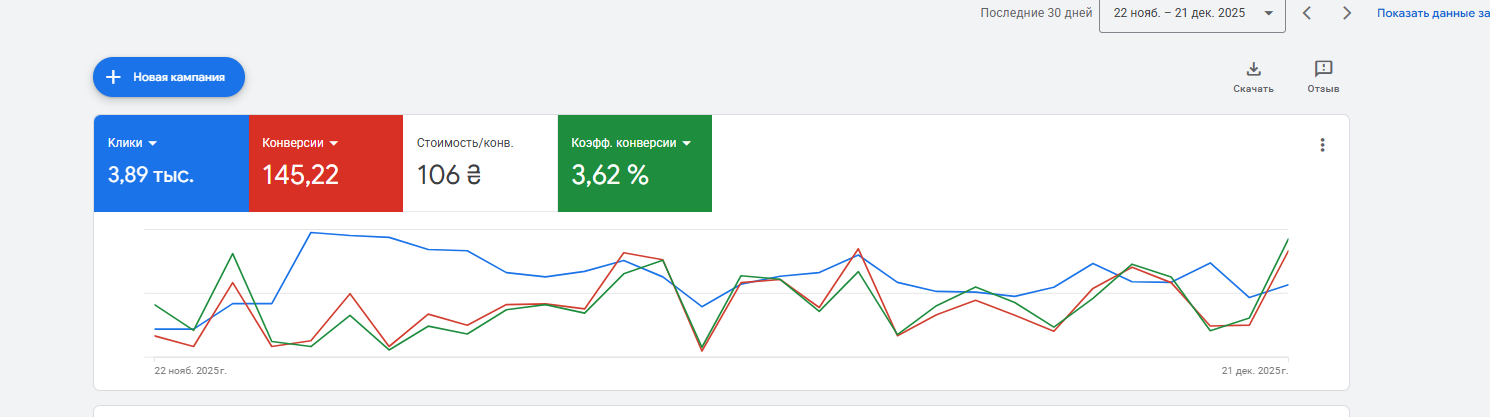The image size is (1490, 417).
Task: Click the Показать данные за link
Action: pos(1432,13)
